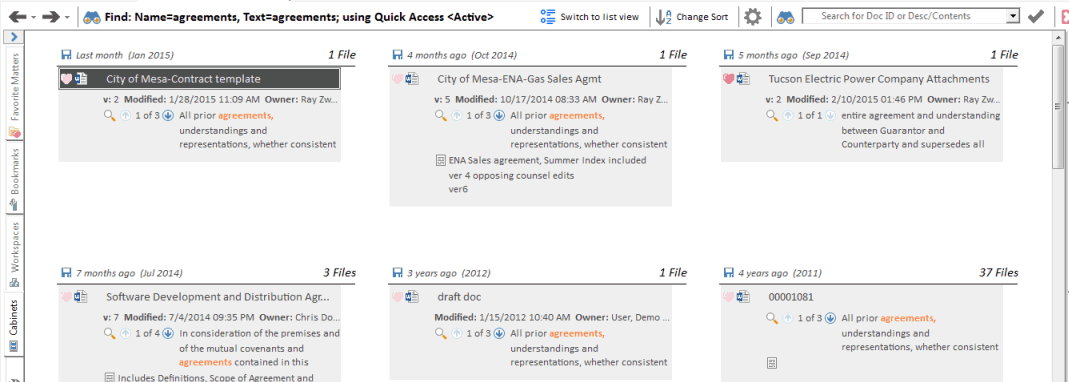The width and height of the screenshot is (1069, 382).
Task: Click the checkmark icon next to the search box
Action: pos(1036,16)
